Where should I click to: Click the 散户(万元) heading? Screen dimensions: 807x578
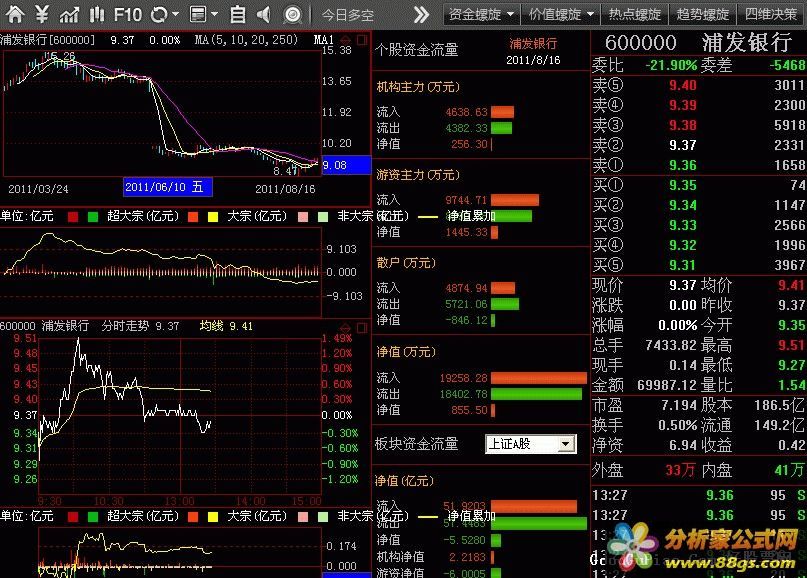(406, 262)
